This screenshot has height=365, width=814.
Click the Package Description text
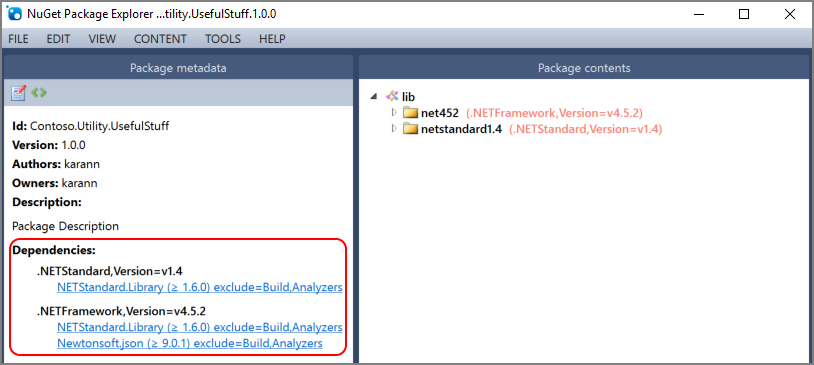[65, 226]
